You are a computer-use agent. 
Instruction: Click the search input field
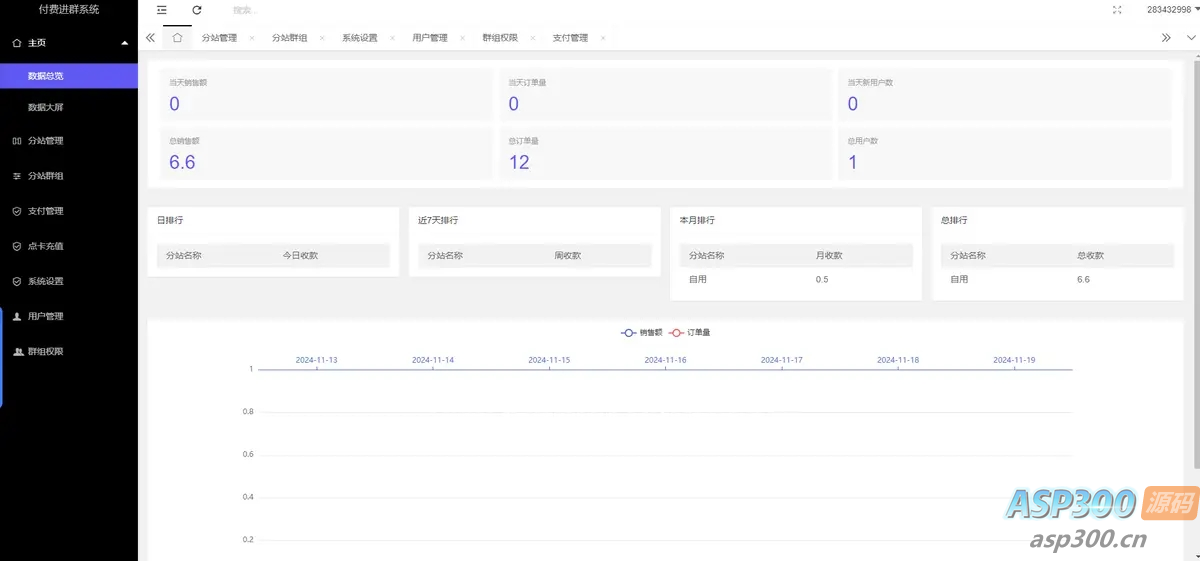coord(300,10)
